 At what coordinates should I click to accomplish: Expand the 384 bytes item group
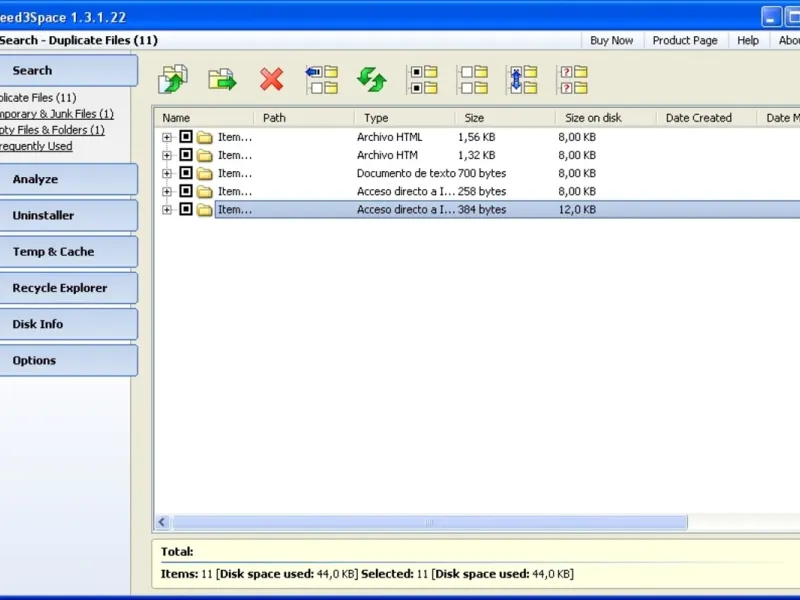pyautogui.click(x=167, y=210)
